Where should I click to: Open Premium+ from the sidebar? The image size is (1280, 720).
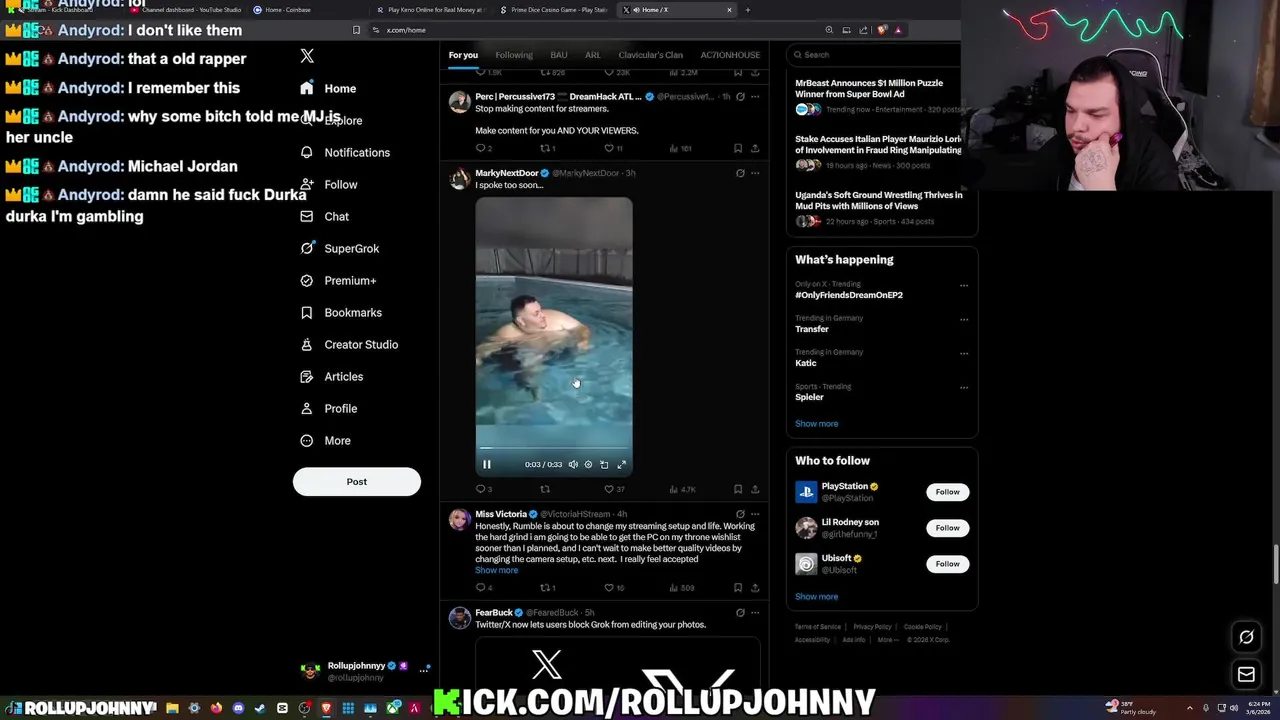(338, 280)
